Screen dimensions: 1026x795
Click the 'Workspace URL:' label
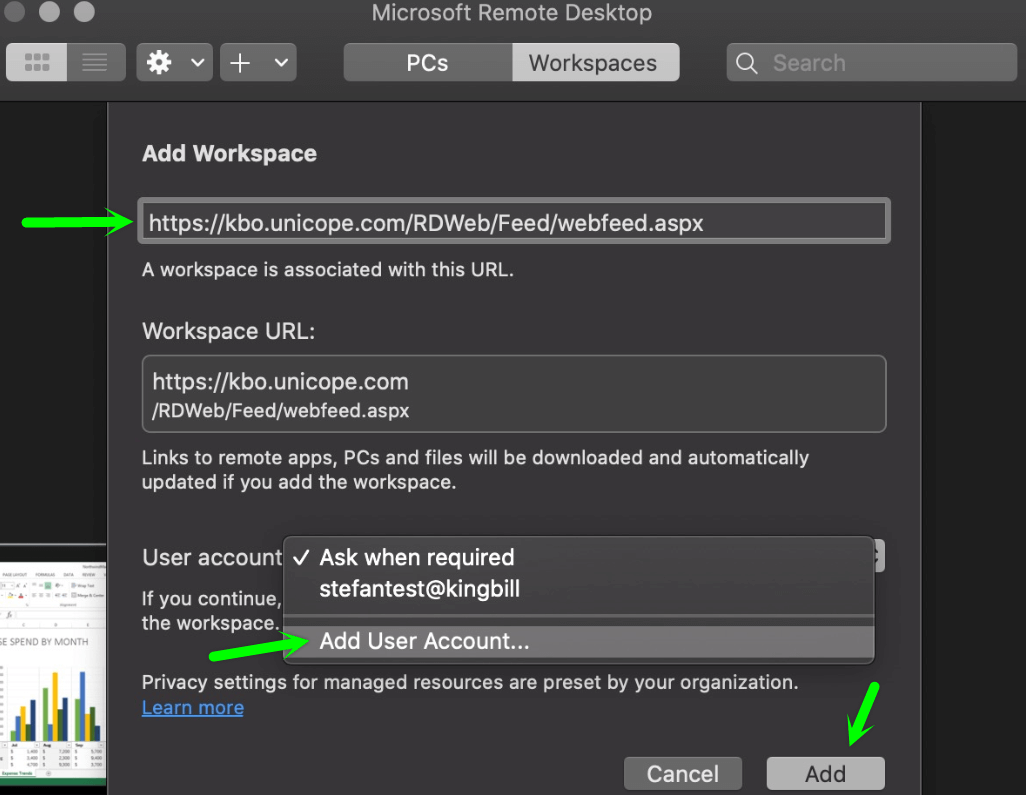coord(228,331)
